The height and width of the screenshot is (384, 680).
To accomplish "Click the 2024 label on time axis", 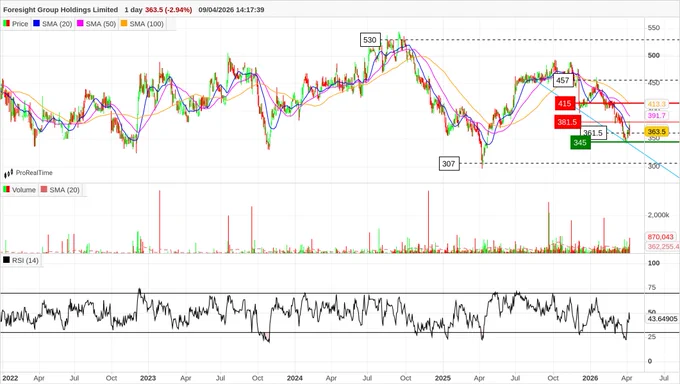I will point(295,378).
